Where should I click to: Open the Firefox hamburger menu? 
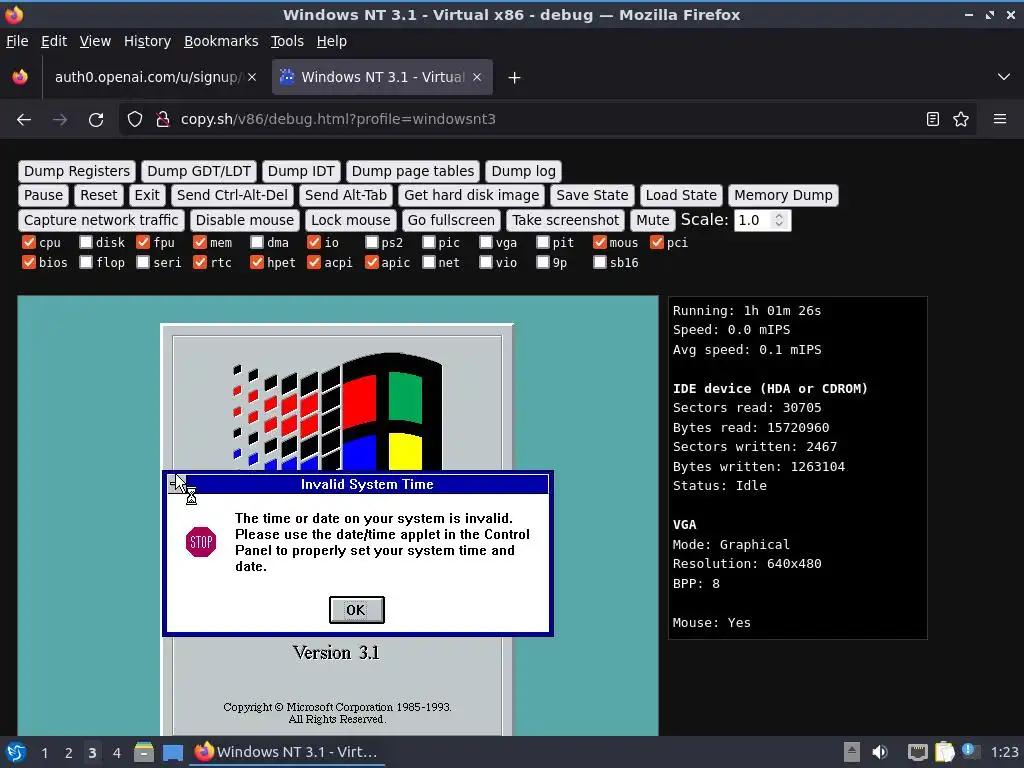[x=1000, y=120]
